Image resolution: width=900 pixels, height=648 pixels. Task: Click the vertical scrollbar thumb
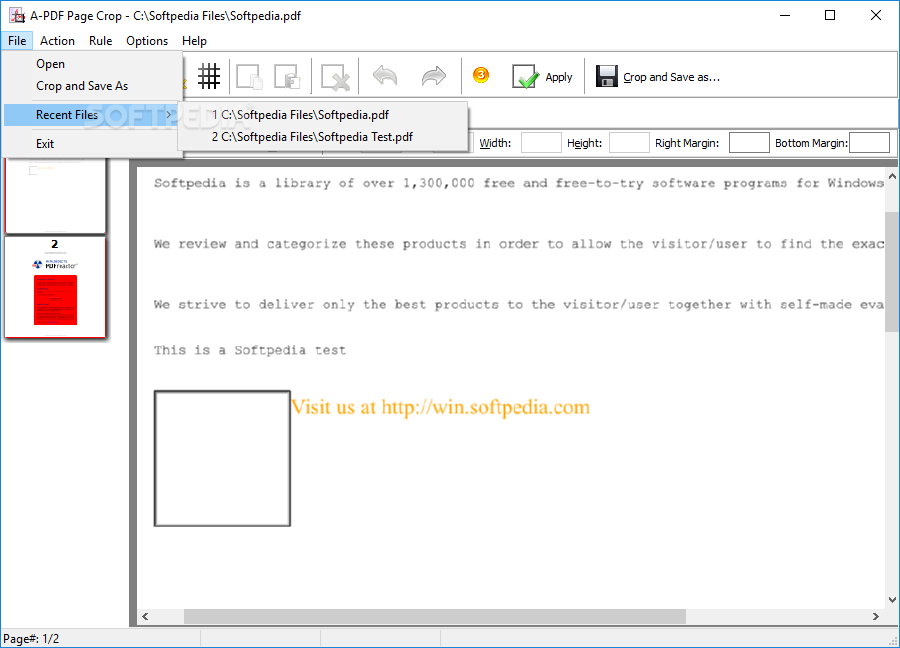point(892,271)
